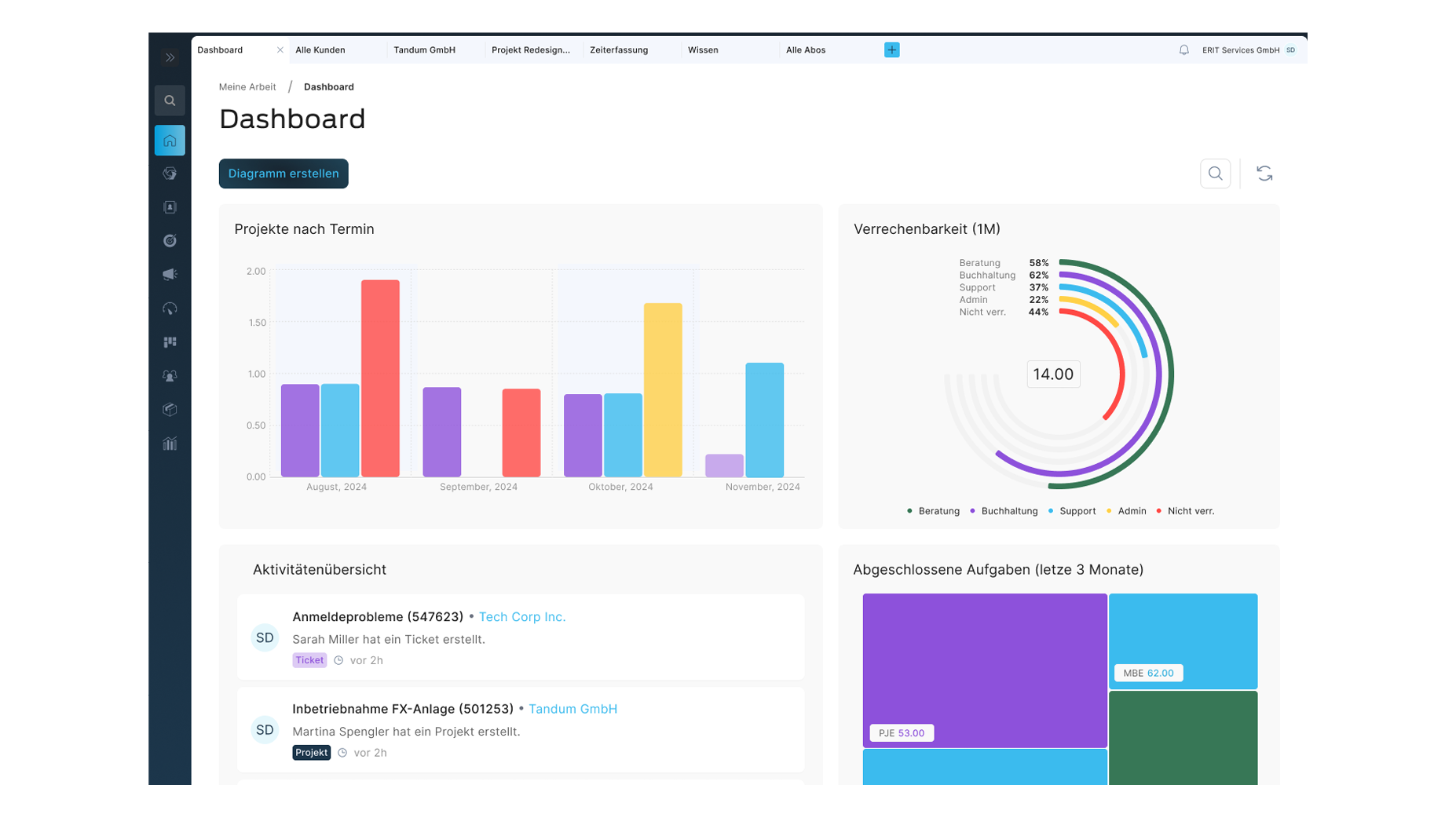The image size is (1456, 818).
Task: Open the people group sidebar icon
Action: (170, 376)
